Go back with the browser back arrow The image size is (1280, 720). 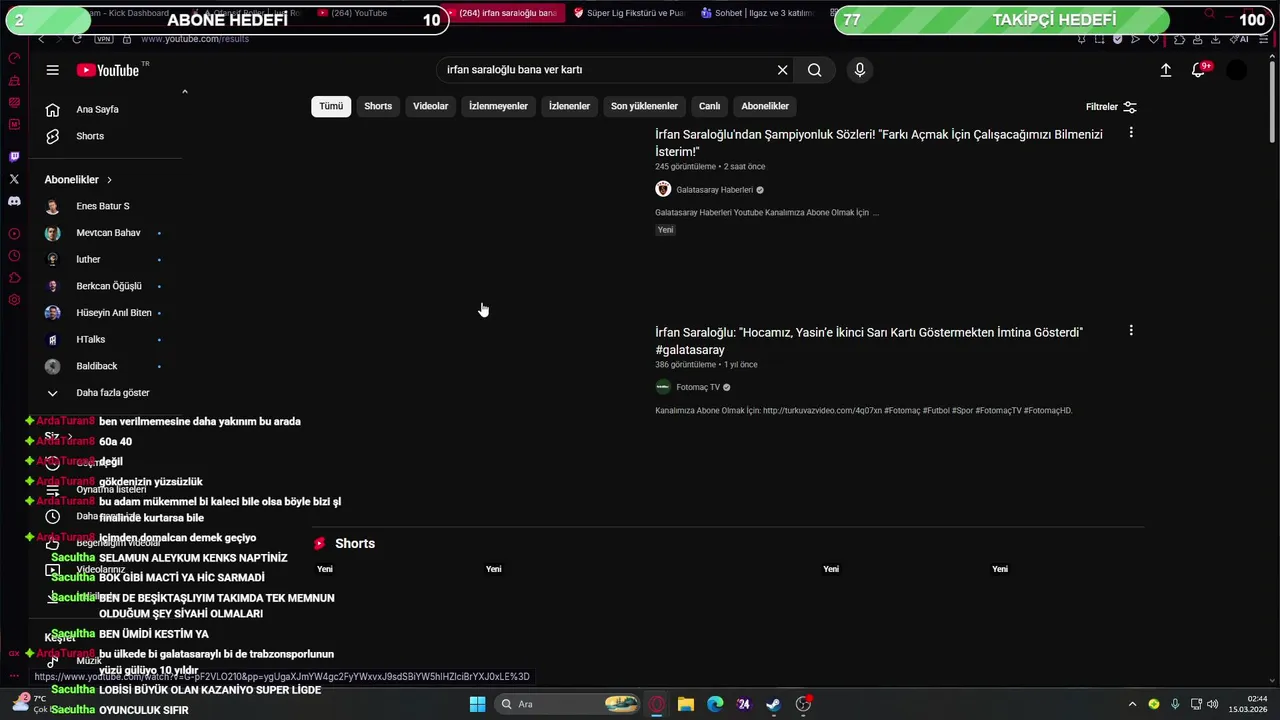(x=41, y=39)
